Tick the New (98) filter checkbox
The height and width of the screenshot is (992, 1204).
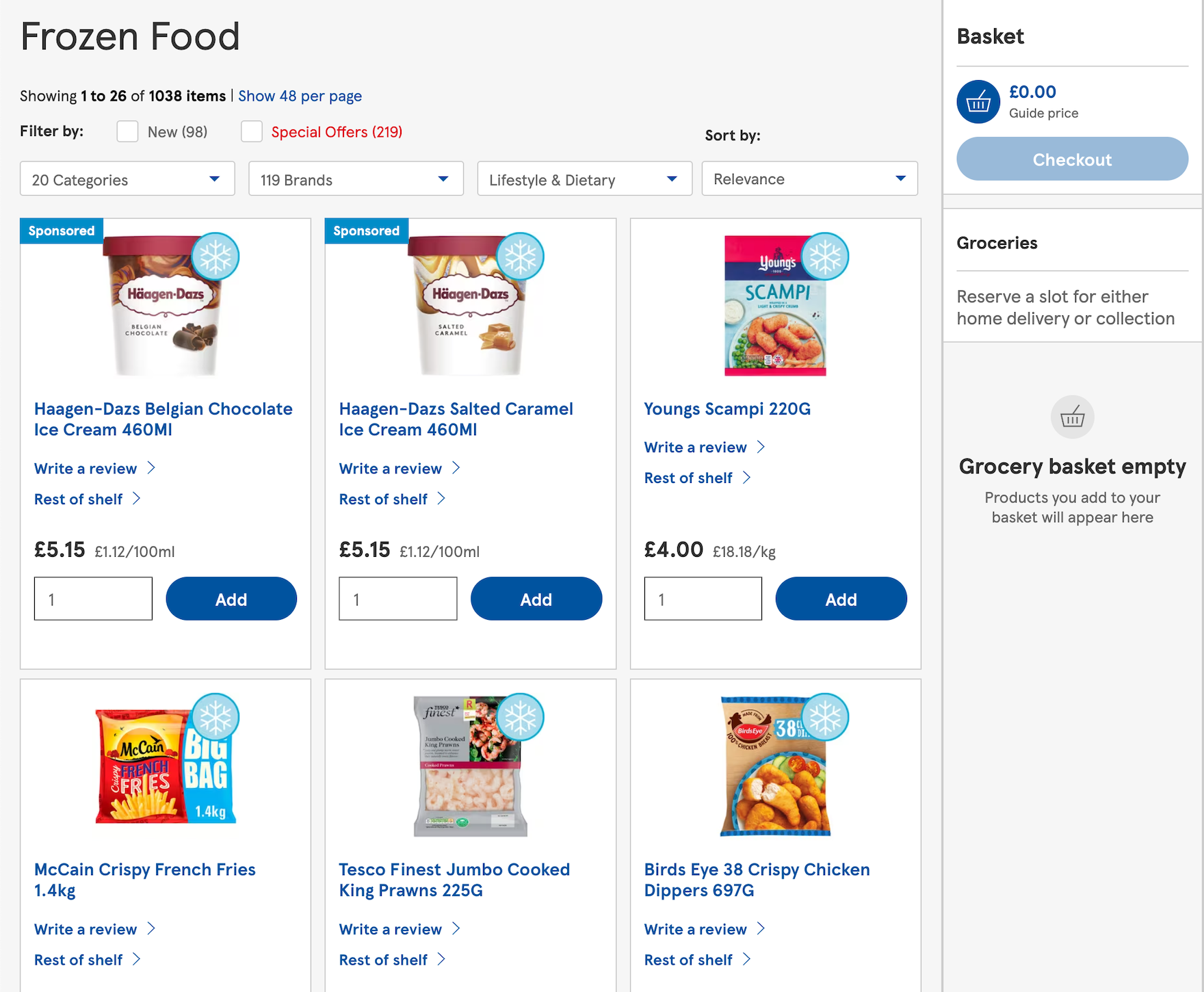pos(127,131)
